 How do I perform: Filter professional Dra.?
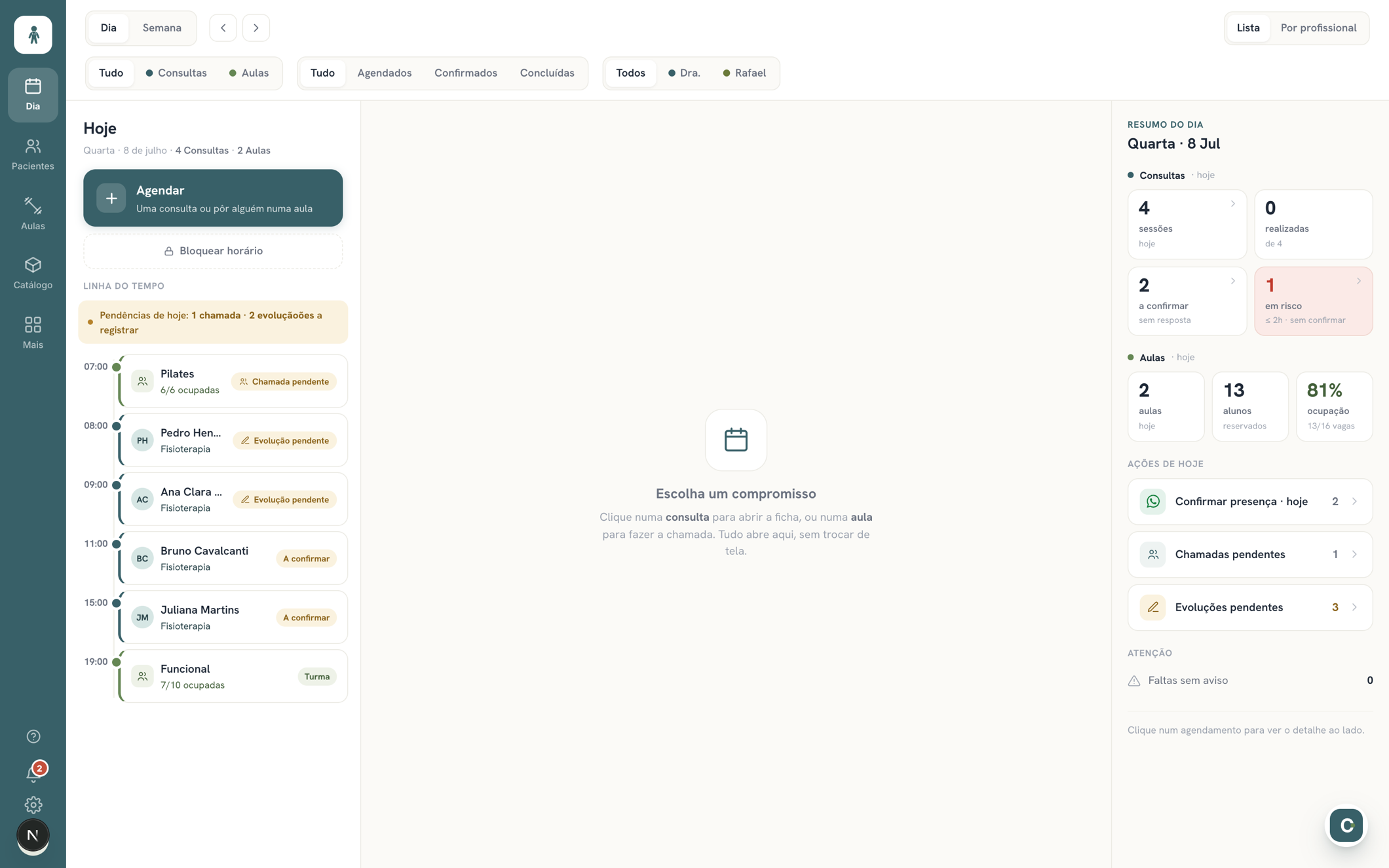684,73
